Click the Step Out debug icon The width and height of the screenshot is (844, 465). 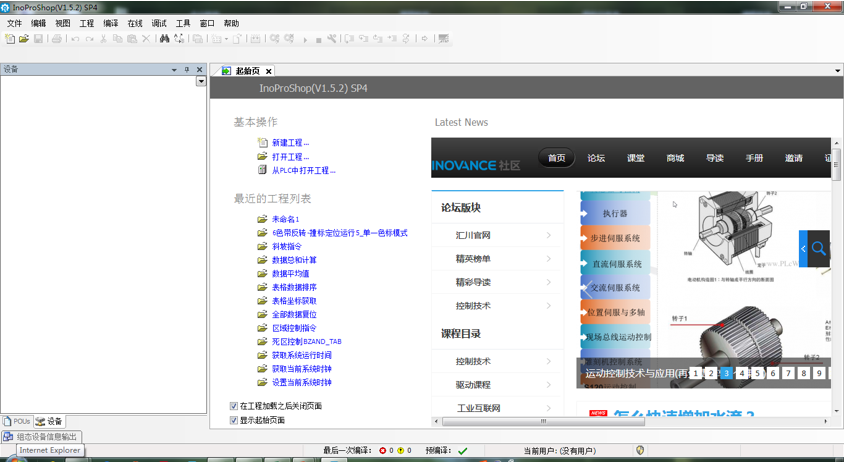coord(378,39)
